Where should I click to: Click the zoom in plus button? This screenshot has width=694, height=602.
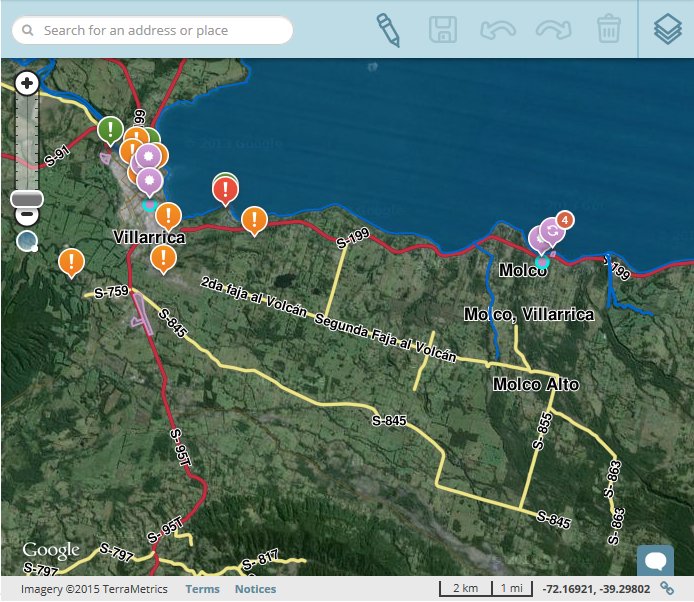[27, 83]
